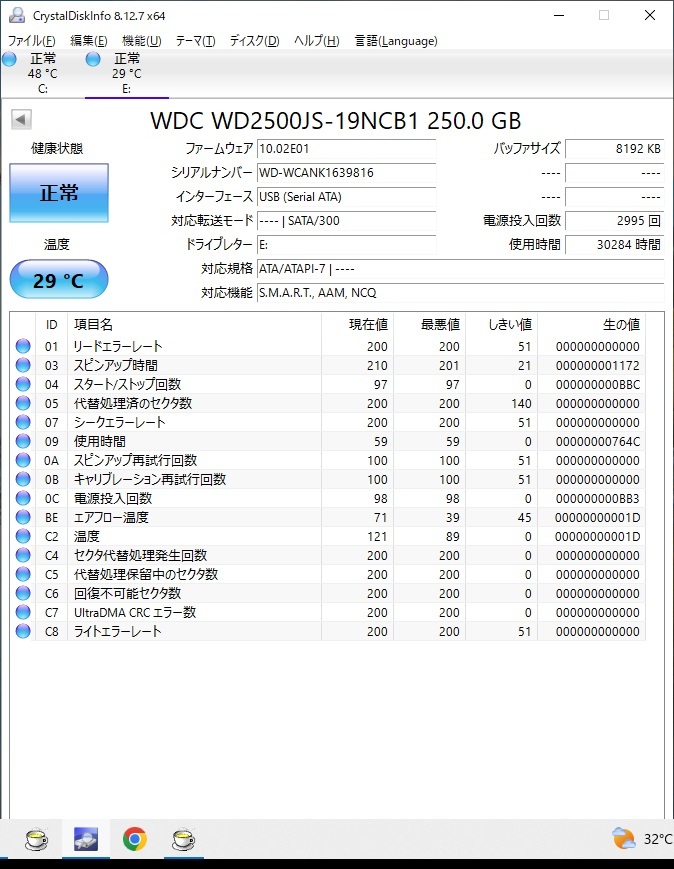The image size is (674, 869).
Task: Click status dot for スピンアップ再試行回数 row
Action: coord(23,460)
